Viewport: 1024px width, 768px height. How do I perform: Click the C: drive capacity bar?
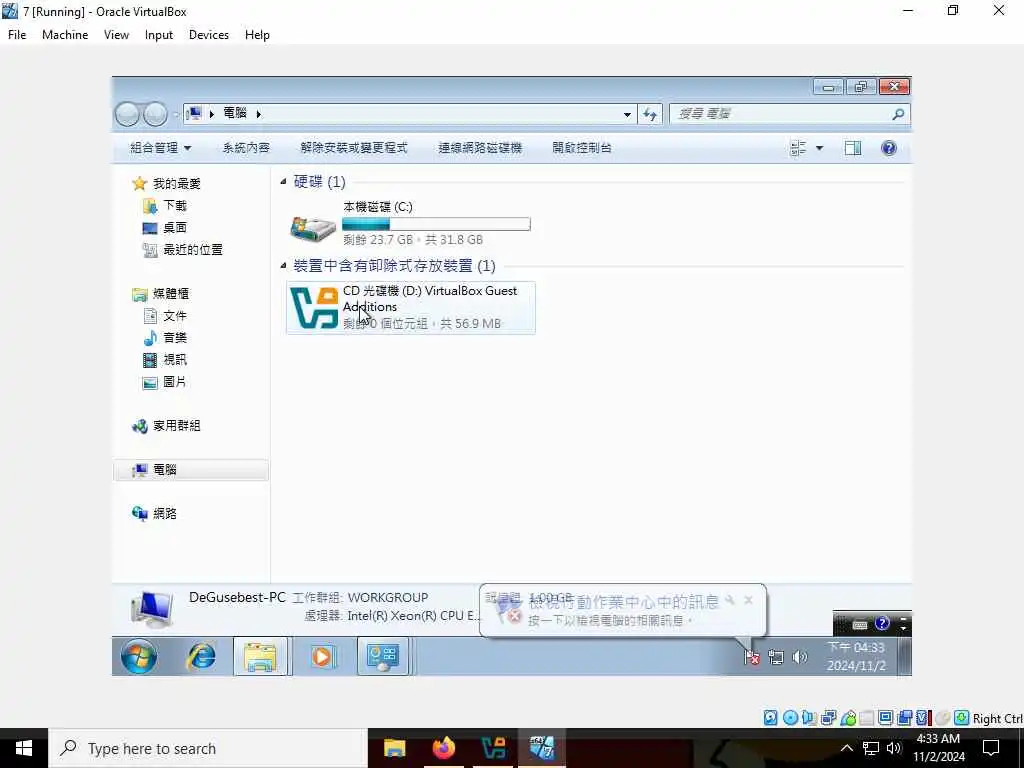(436, 225)
